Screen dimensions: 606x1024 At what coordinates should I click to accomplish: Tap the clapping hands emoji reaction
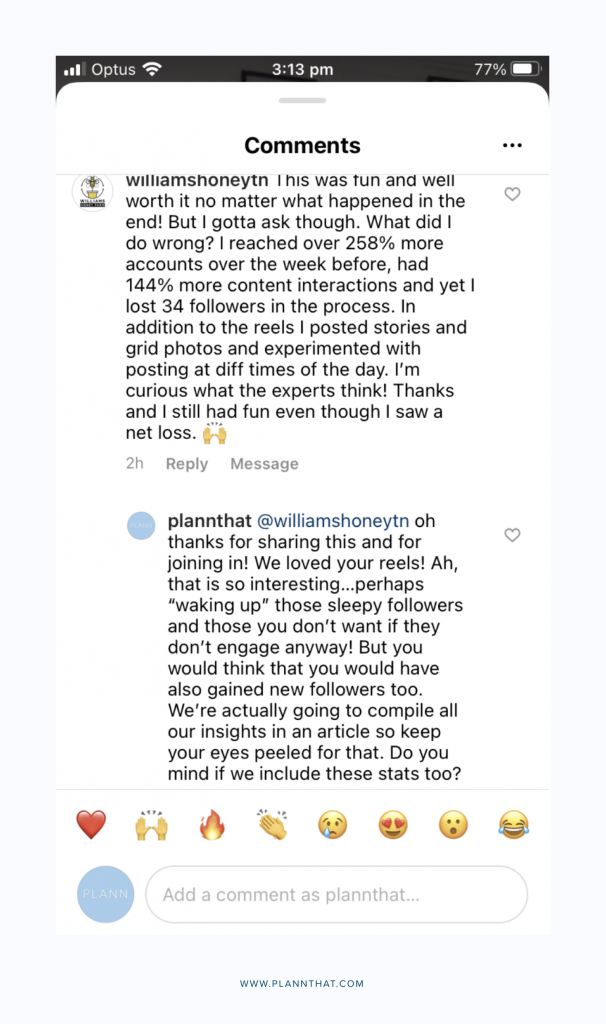pyautogui.click(x=271, y=825)
